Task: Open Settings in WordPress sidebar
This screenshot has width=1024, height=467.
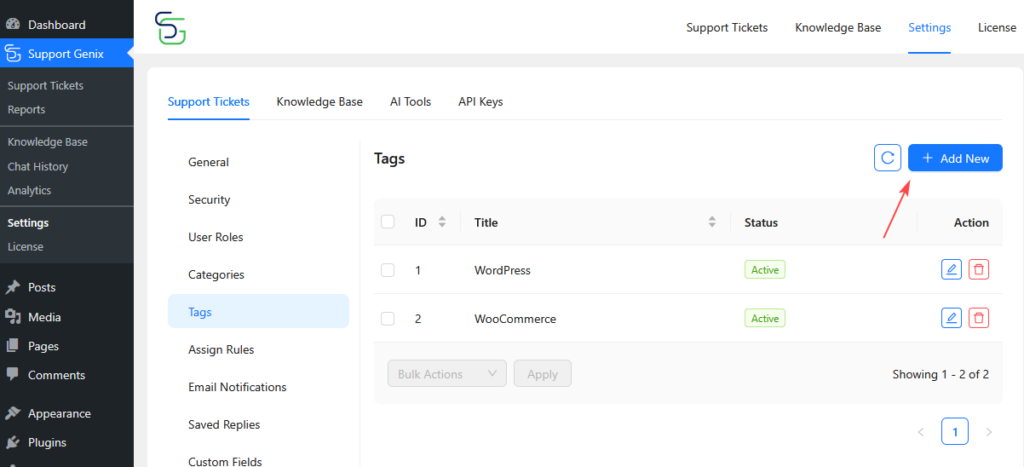Action: pyautogui.click(x=28, y=223)
